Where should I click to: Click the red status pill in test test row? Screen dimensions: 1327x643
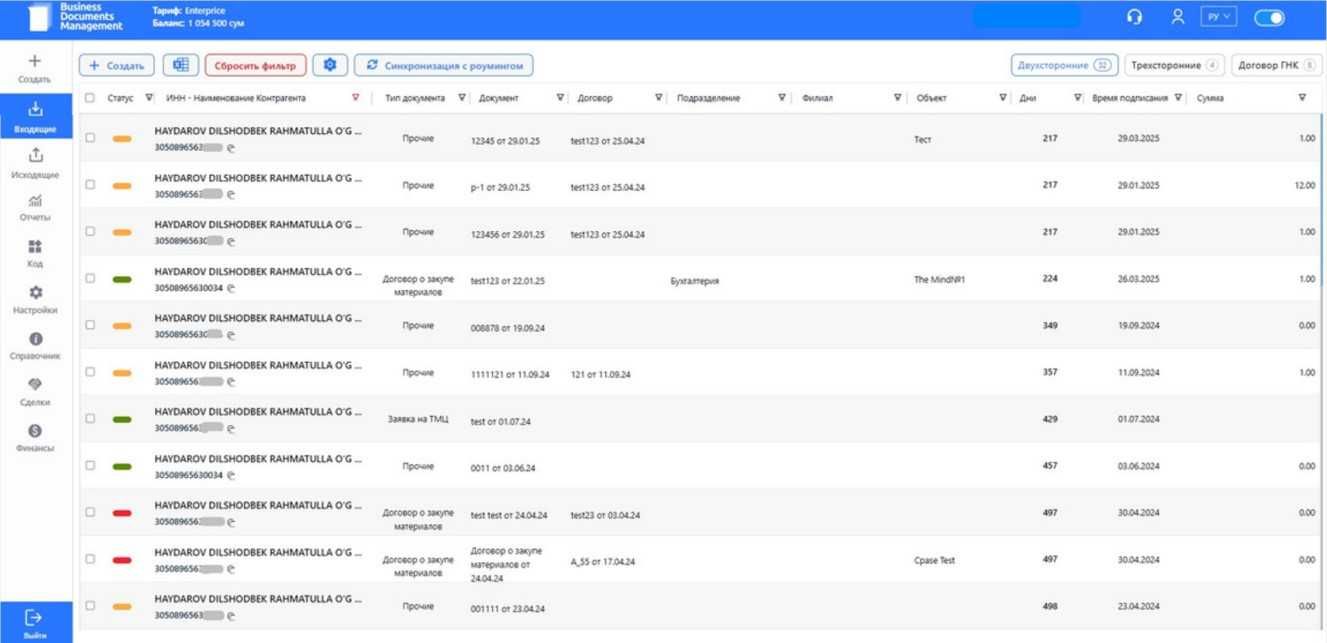tap(122, 513)
